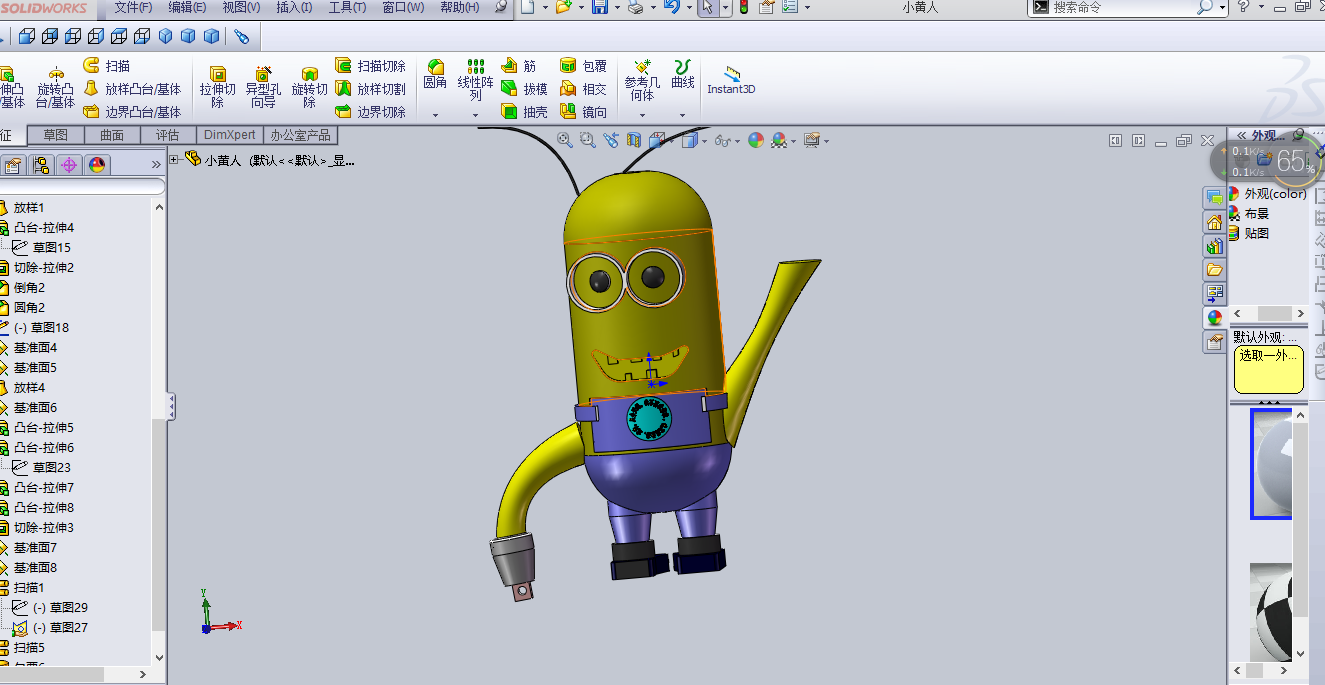The height and width of the screenshot is (685, 1325).
Task: Click the New document icon
Action: pyautogui.click(x=529, y=7)
